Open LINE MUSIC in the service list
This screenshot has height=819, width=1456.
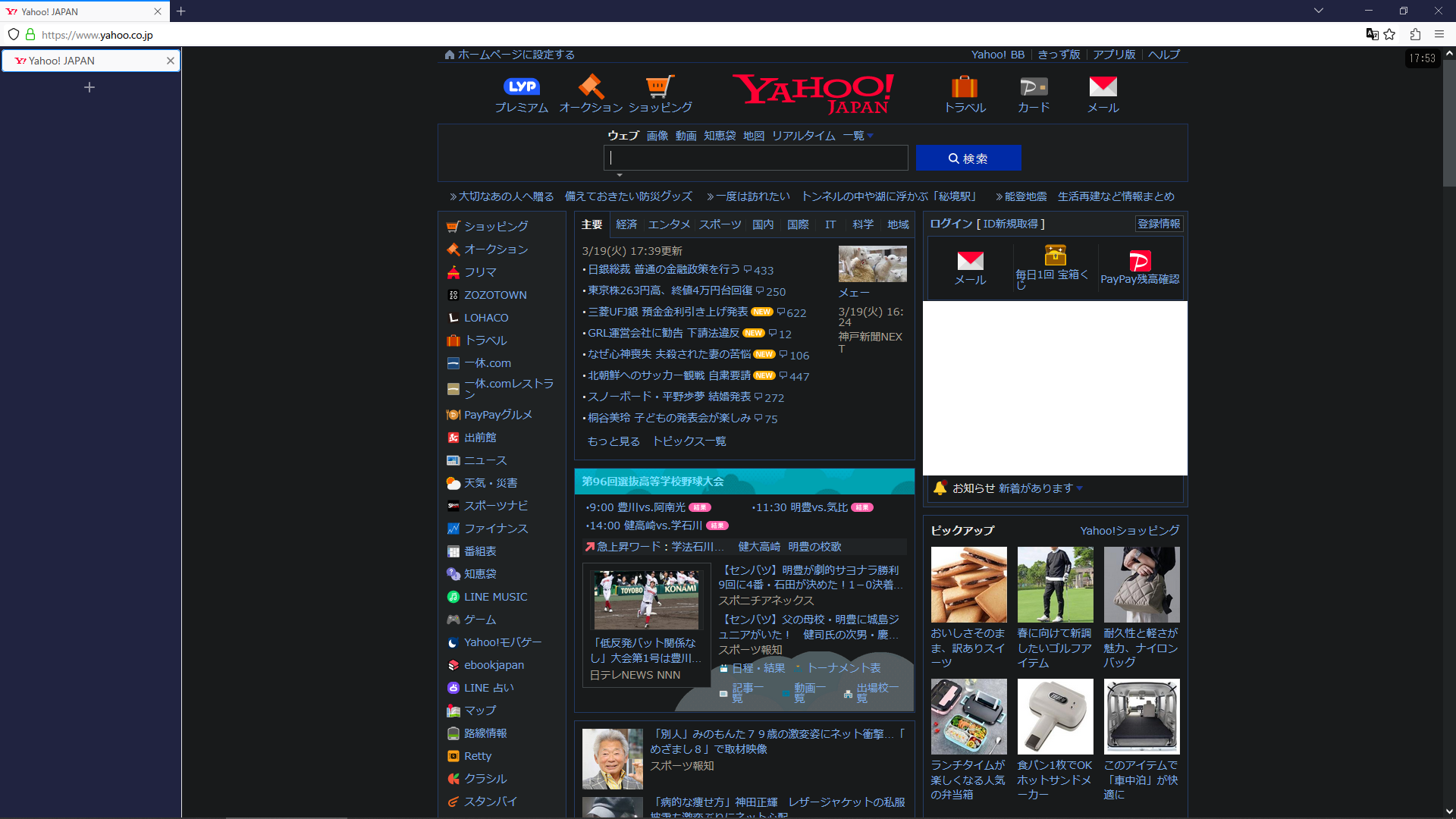click(495, 597)
